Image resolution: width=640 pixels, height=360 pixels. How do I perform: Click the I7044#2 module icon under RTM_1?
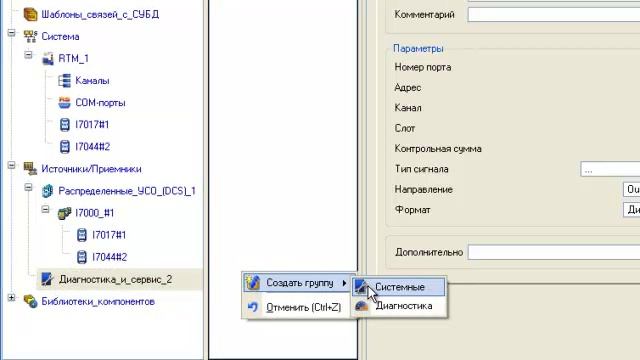(64, 147)
